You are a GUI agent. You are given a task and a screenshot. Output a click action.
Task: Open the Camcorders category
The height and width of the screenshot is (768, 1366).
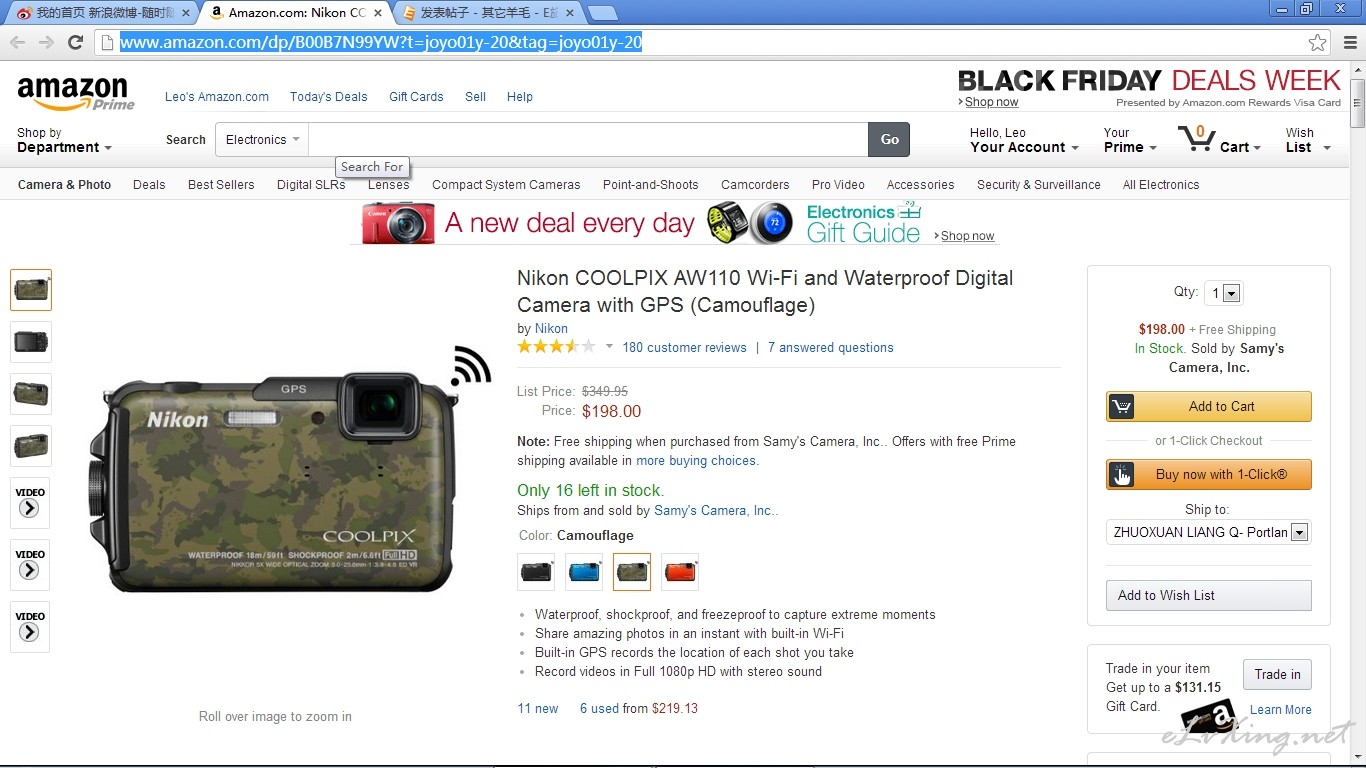[755, 185]
